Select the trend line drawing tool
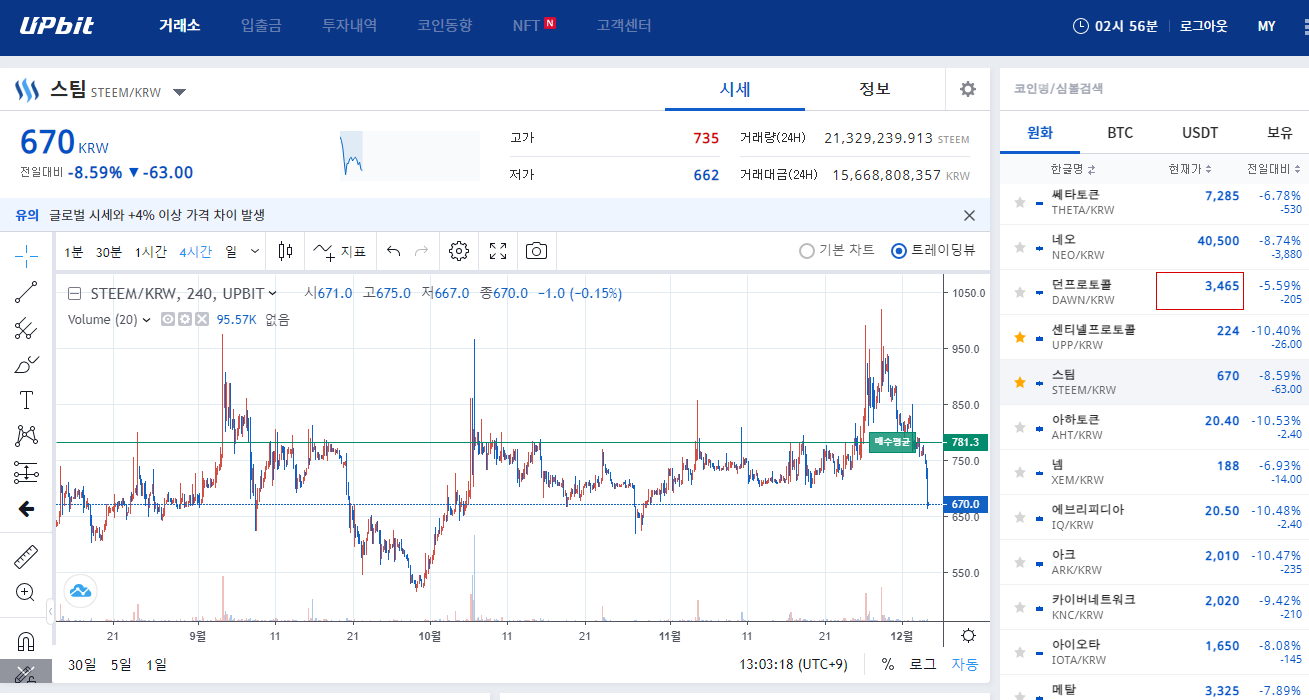 click(x=26, y=292)
